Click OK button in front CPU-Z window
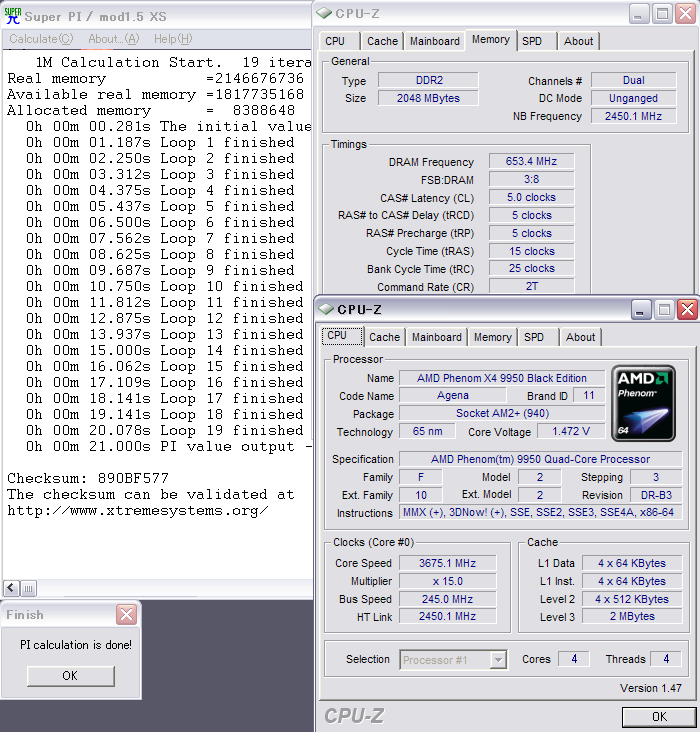 coord(659,717)
